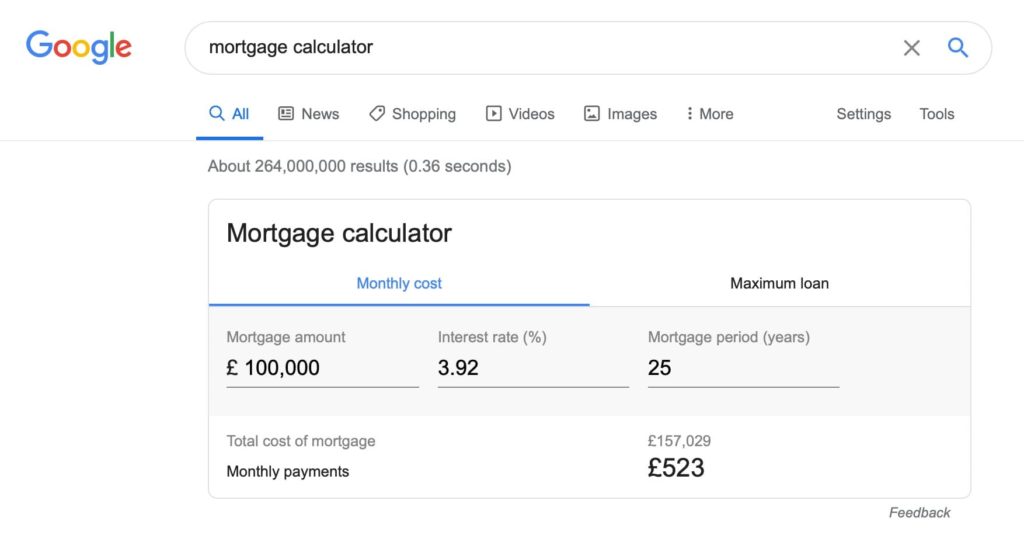This screenshot has height=542, width=1024.
Task: Switch to the Shopping tab label
Action: pyautogui.click(x=424, y=114)
